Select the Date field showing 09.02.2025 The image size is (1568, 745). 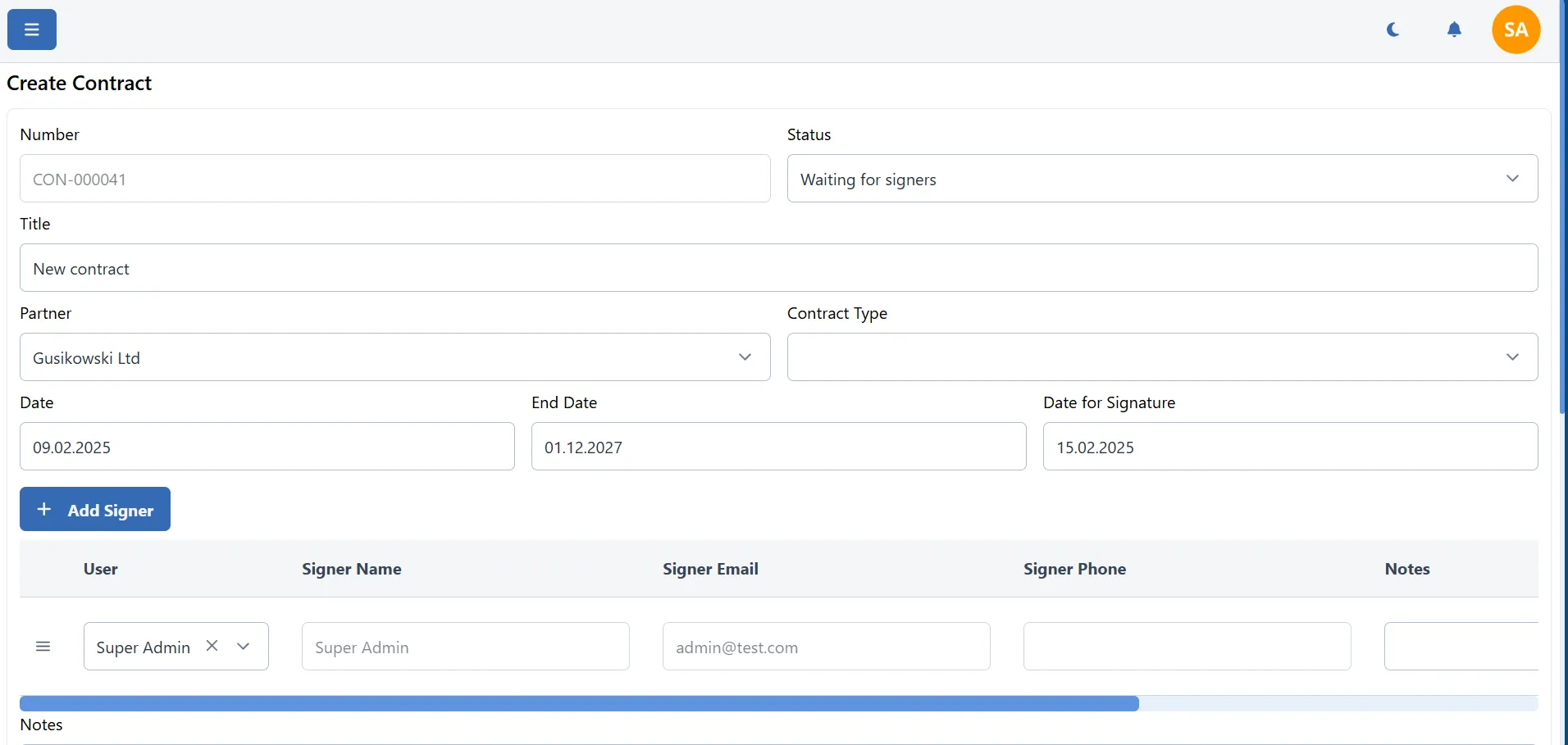(x=267, y=447)
